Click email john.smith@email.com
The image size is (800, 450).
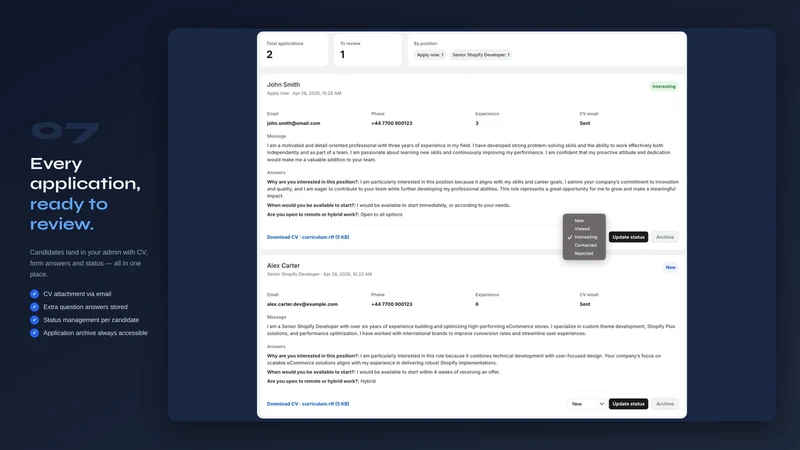pyautogui.click(x=293, y=123)
